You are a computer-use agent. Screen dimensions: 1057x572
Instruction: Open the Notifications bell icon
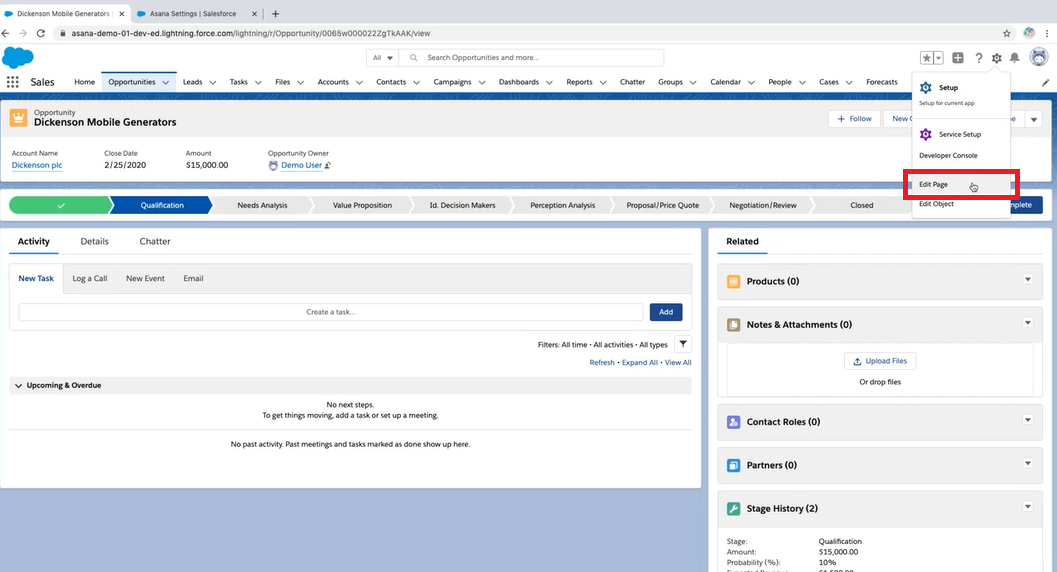pos(1015,58)
